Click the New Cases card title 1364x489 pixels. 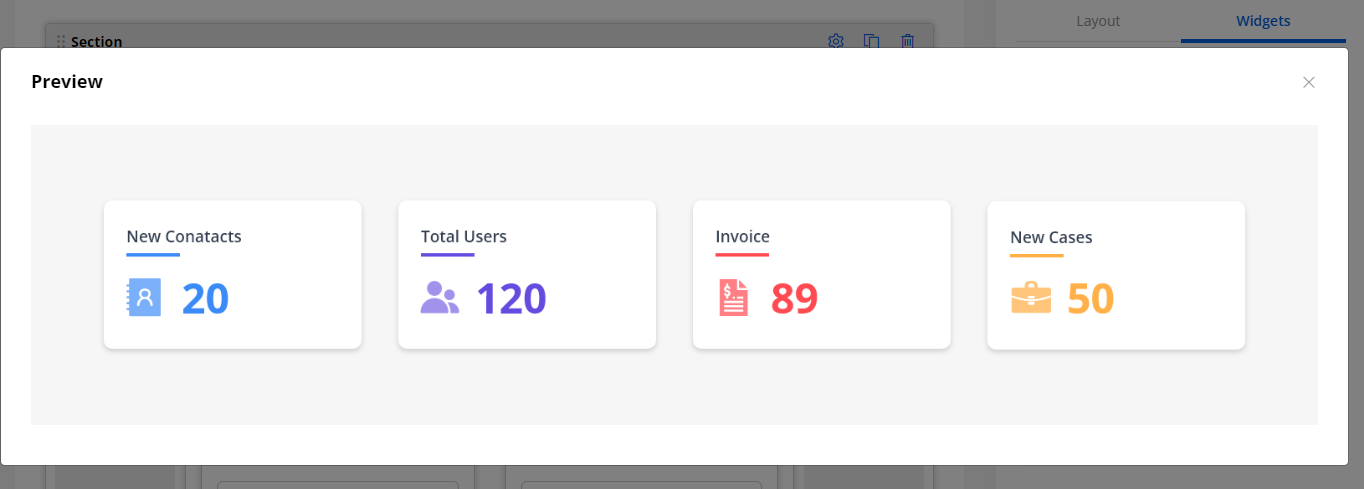1051,238
